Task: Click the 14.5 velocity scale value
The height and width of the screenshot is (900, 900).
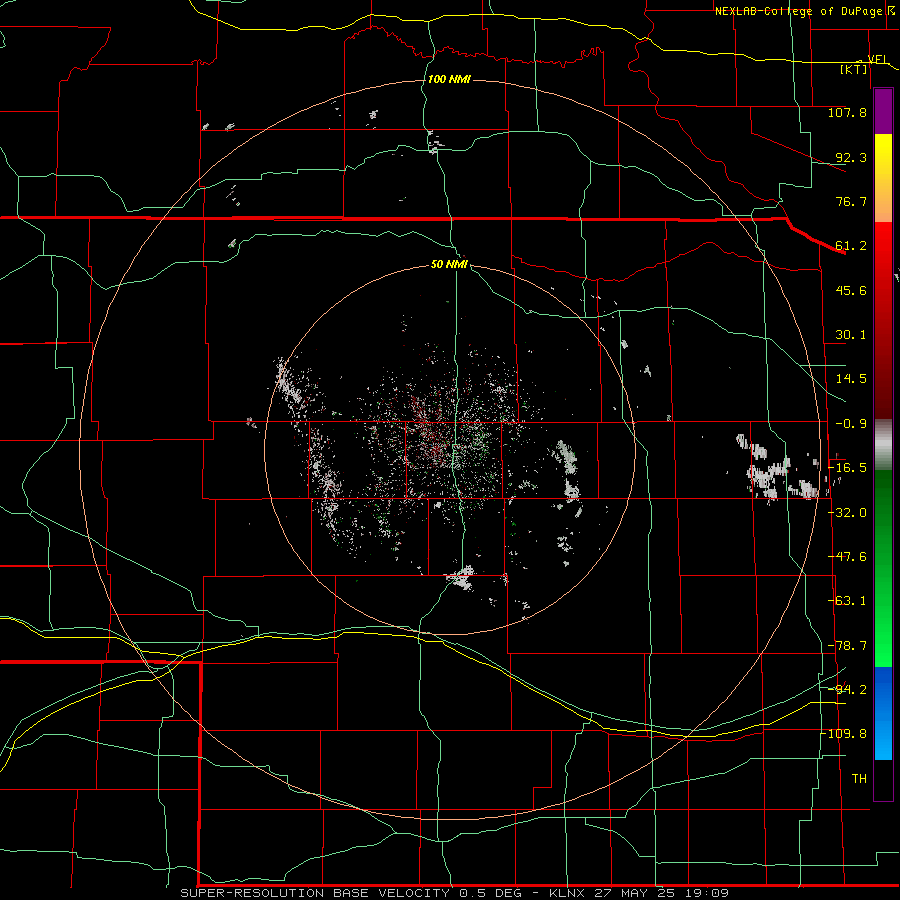Action: tap(851, 379)
